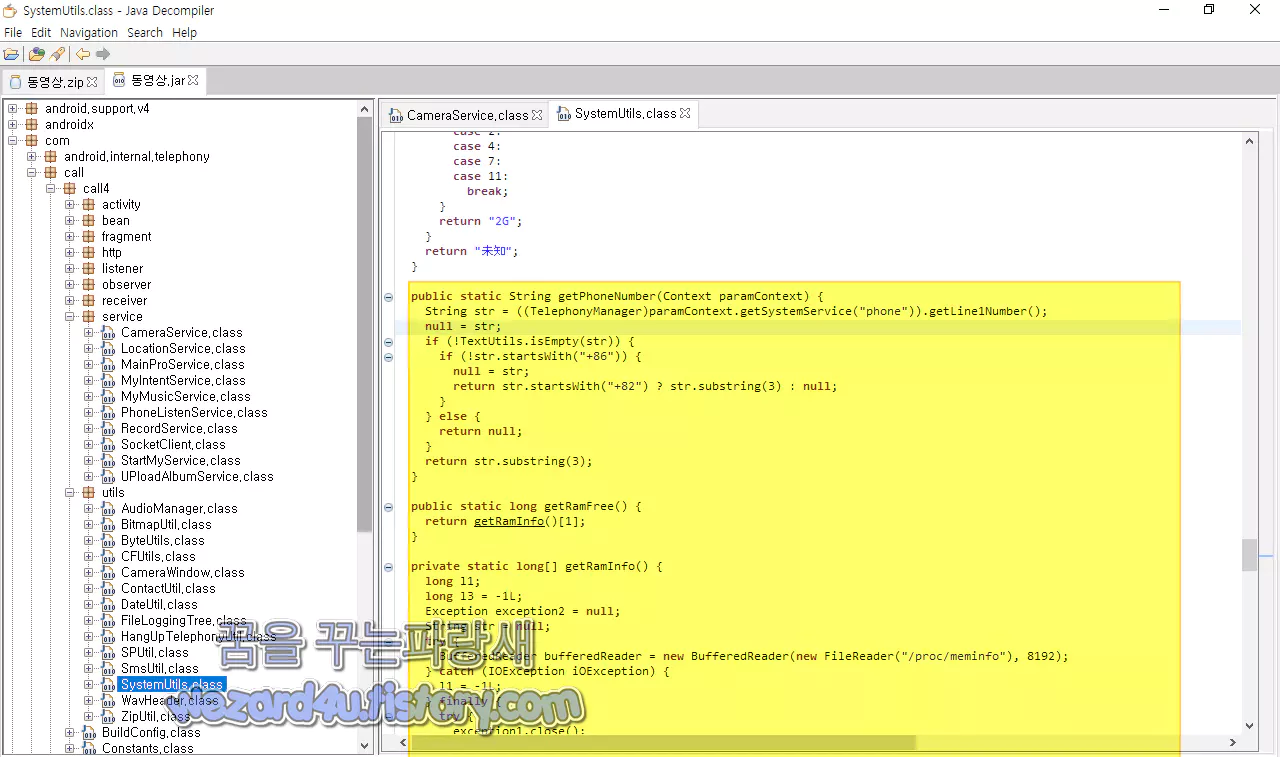Image resolution: width=1280 pixels, height=757 pixels.
Task: Select the MainProService.class file icon
Action: (x=108, y=364)
